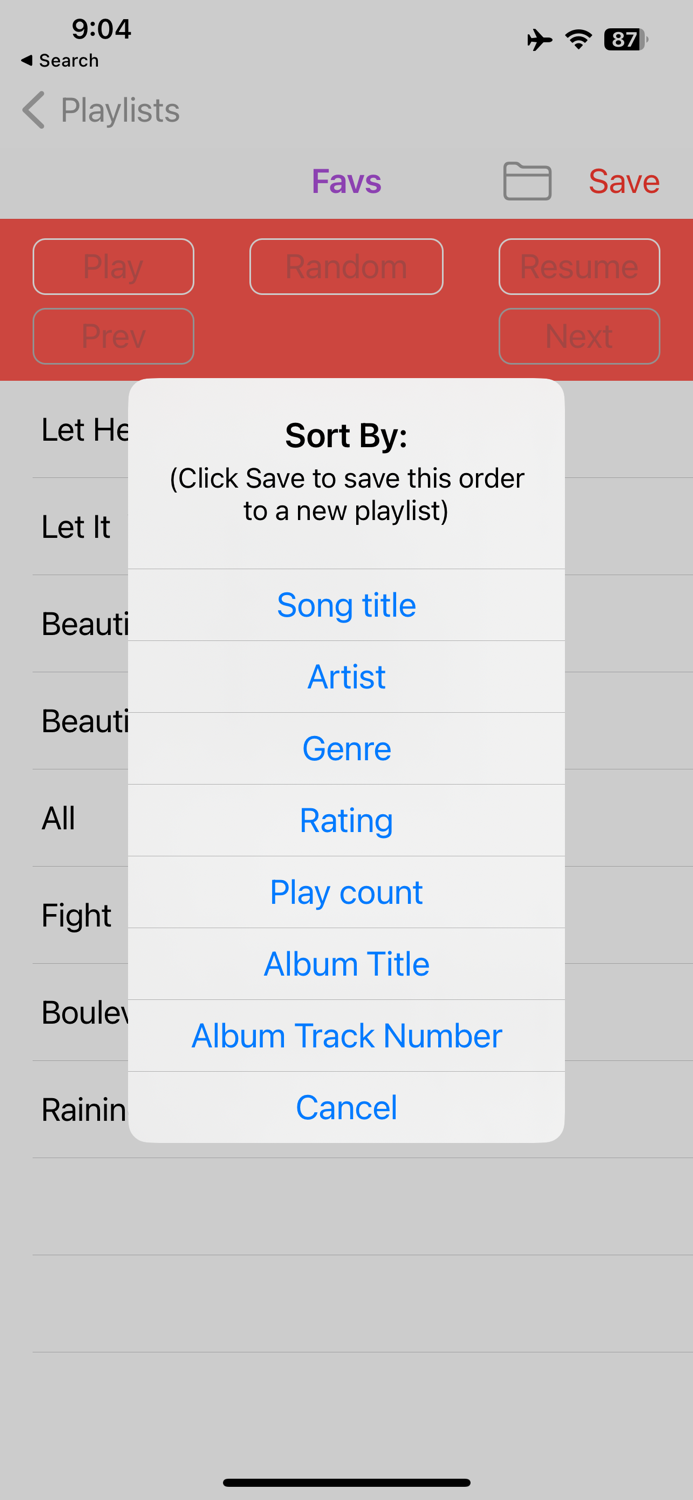Image resolution: width=693 pixels, height=1500 pixels.
Task: Sort by Album Track Number
Action: pyautogui.click(x=346, y=1036)
